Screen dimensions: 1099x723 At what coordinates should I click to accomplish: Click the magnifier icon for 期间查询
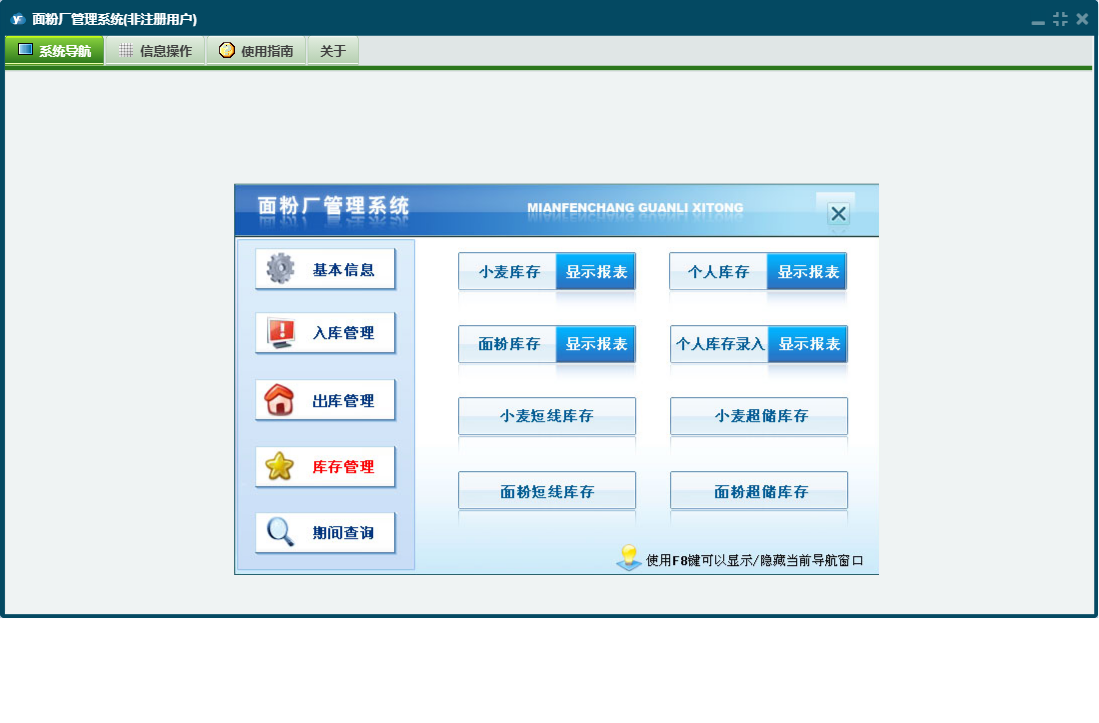(x=280, y=532)
